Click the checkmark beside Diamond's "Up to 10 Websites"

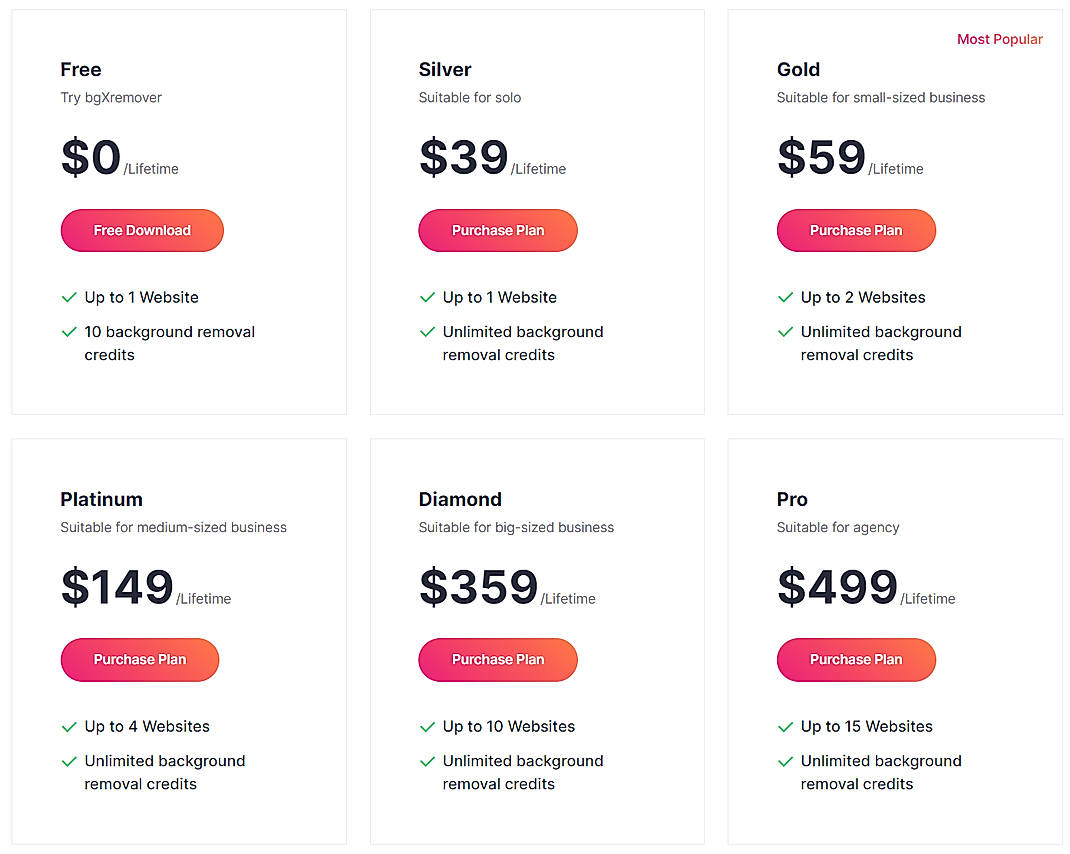(x=427, y=726)
